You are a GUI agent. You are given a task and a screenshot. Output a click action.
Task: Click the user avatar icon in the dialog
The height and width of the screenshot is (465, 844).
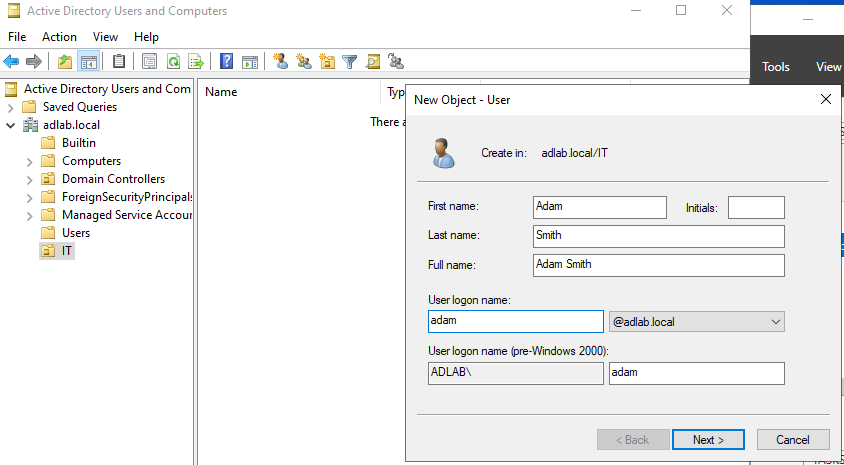pyautogui.click(x=444, y=153)
